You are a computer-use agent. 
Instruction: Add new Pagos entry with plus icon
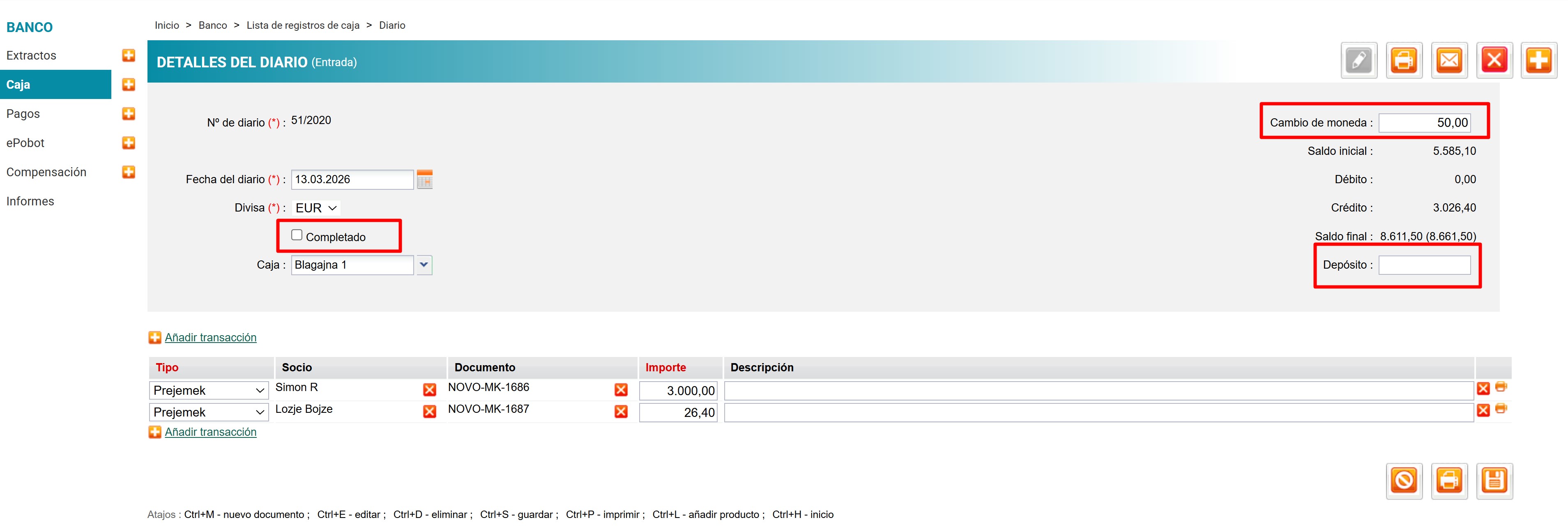(x=129, y=114)
